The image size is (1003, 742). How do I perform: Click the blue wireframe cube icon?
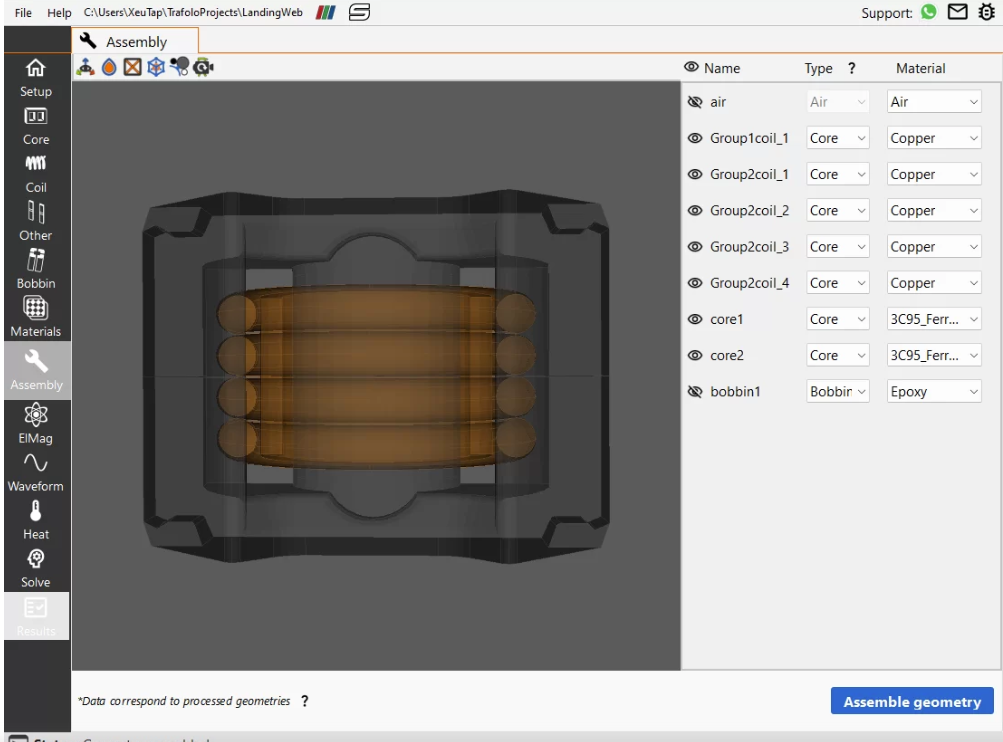(x=155, y=67)
